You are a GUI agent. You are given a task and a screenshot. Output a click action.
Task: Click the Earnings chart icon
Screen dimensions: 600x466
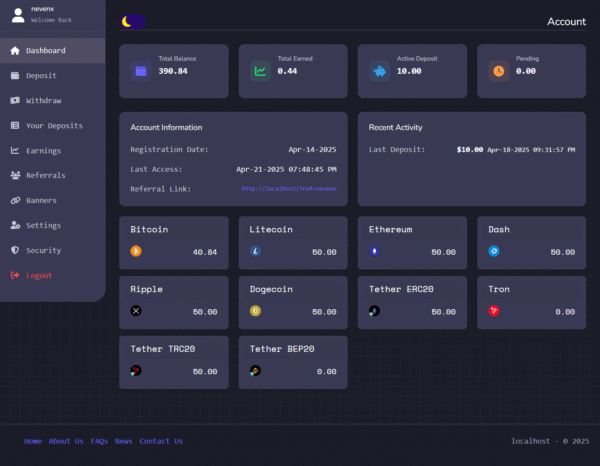(x=15, y=150)
